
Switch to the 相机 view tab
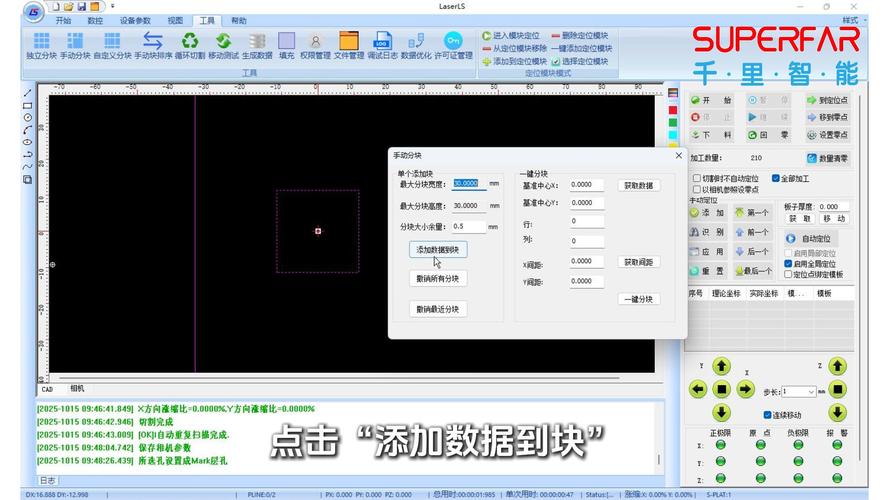(77, 388)
